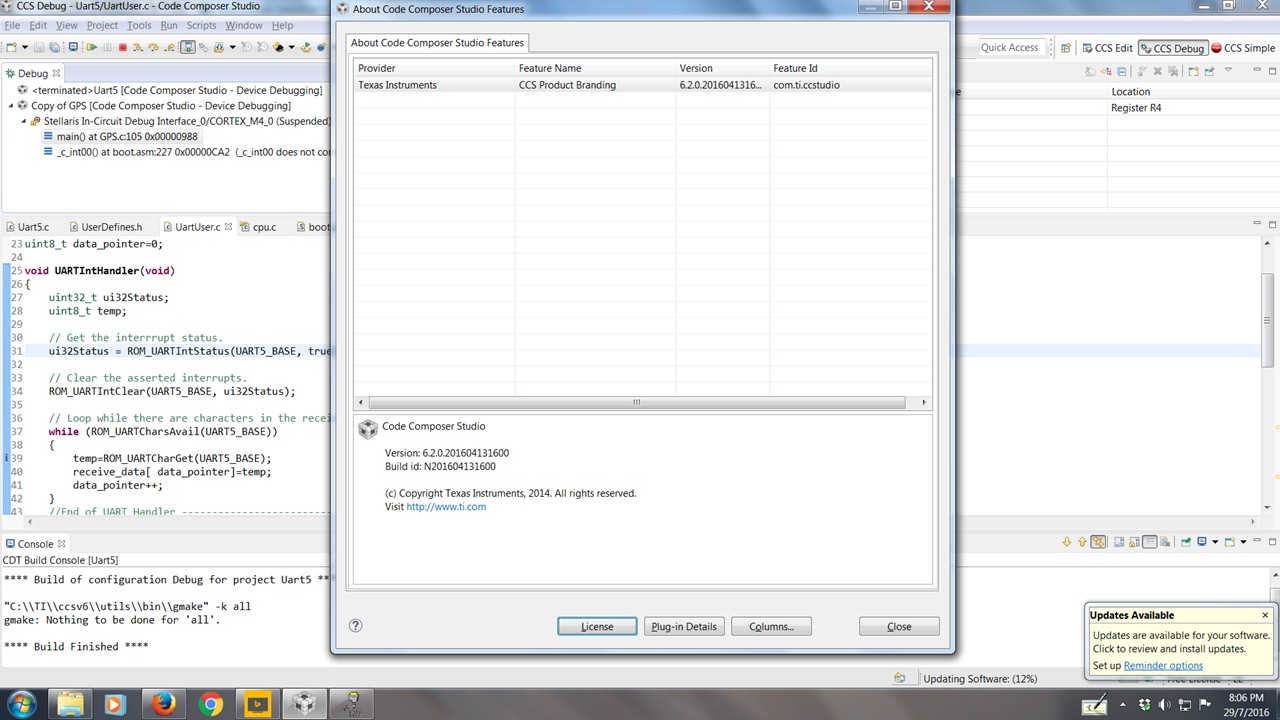Show hidden tray icons arrow
Screen dimensions: 1280x720
point(1125,704)
